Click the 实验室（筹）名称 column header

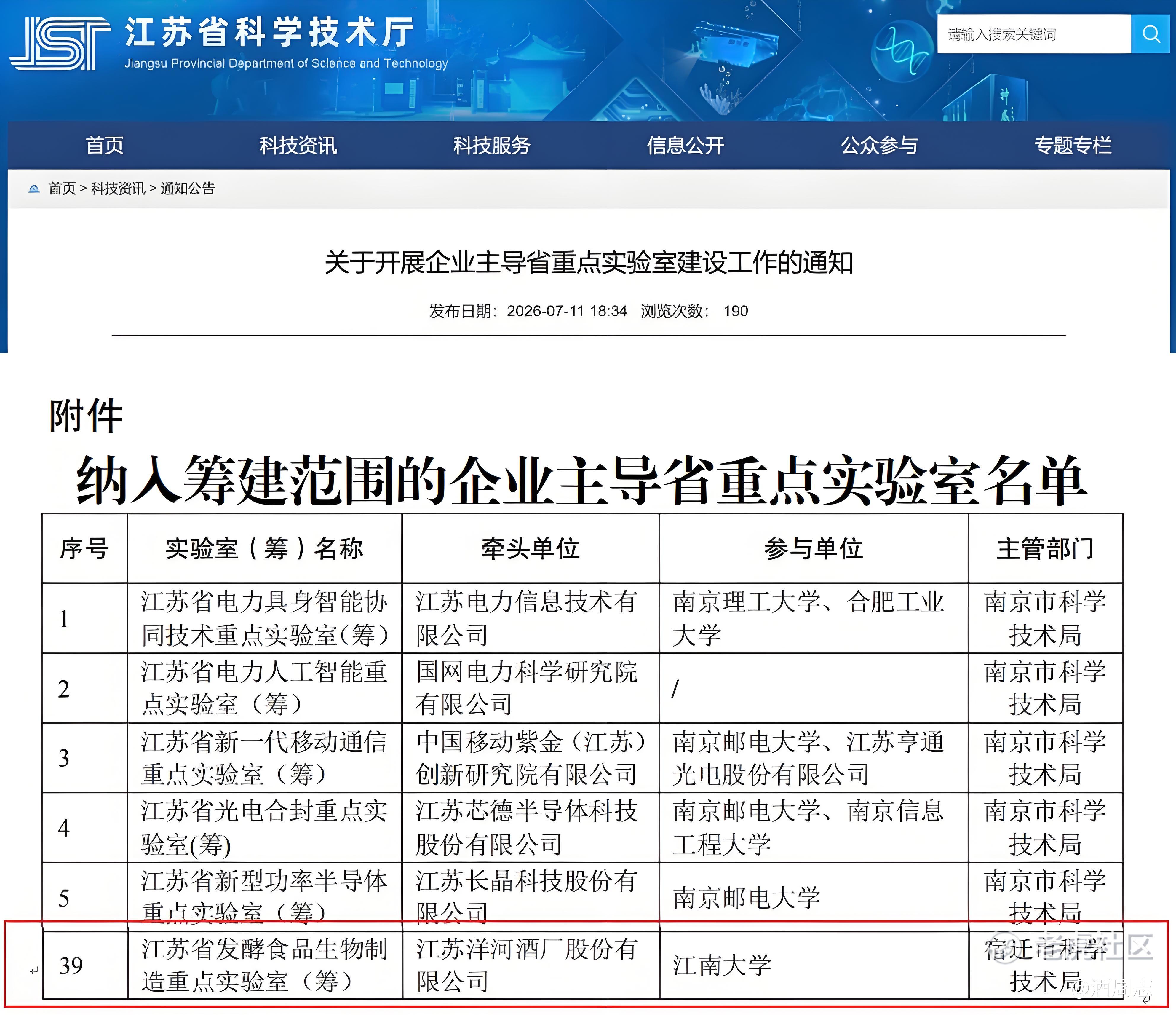[x=264, y=548]
